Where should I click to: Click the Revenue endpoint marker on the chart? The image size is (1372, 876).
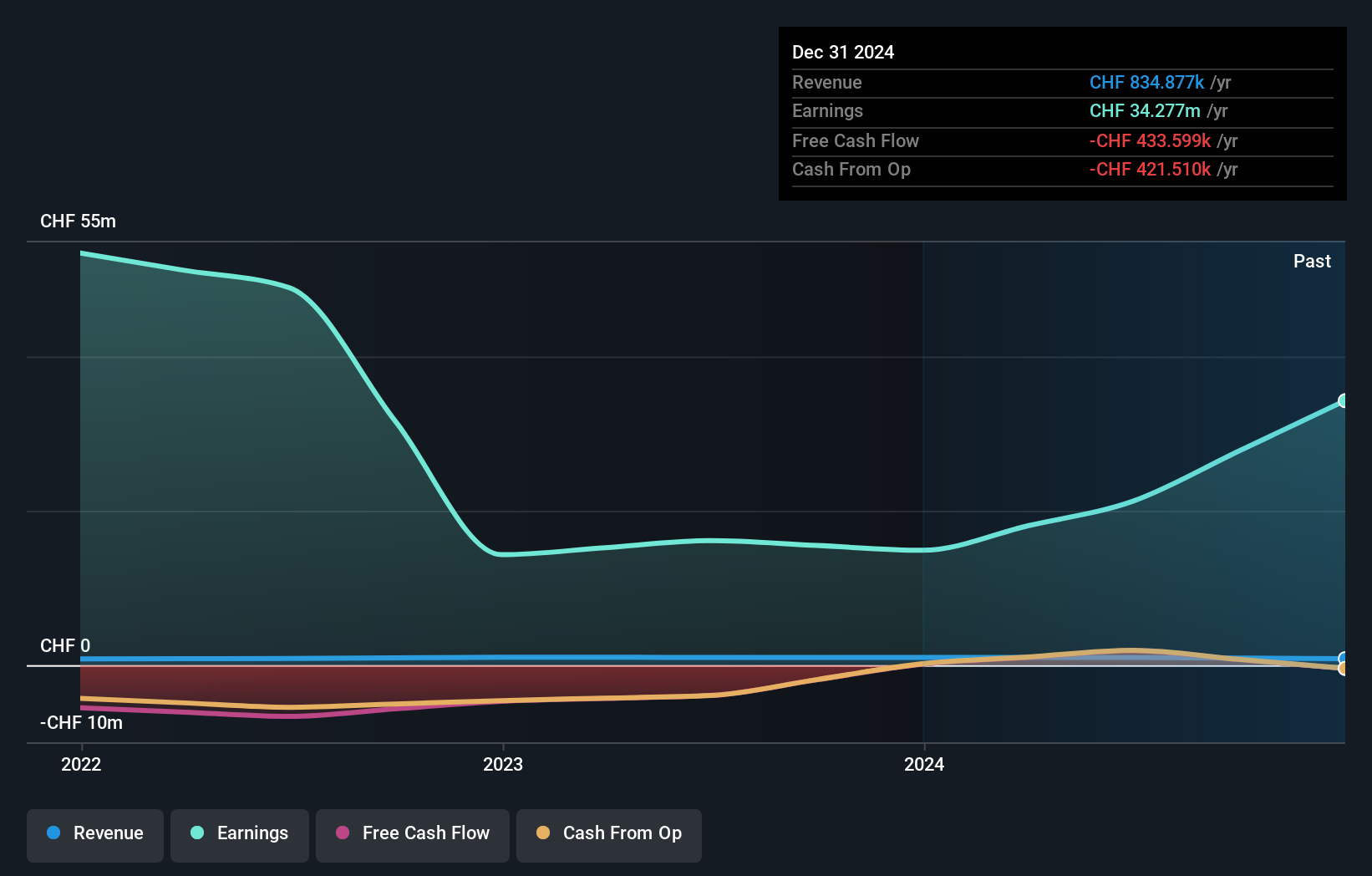coord(1343,659)
